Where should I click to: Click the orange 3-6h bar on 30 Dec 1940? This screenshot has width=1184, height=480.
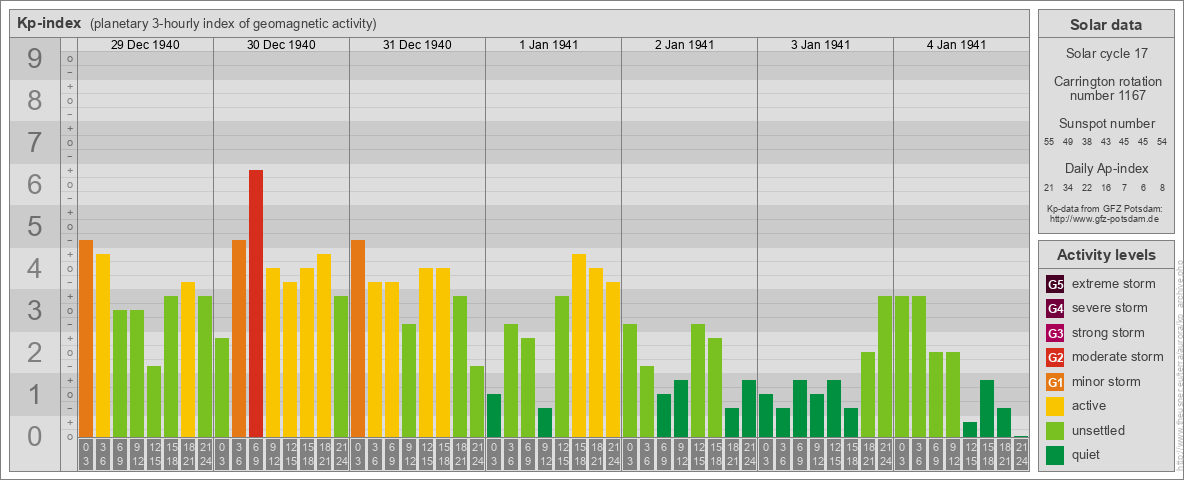239,338
